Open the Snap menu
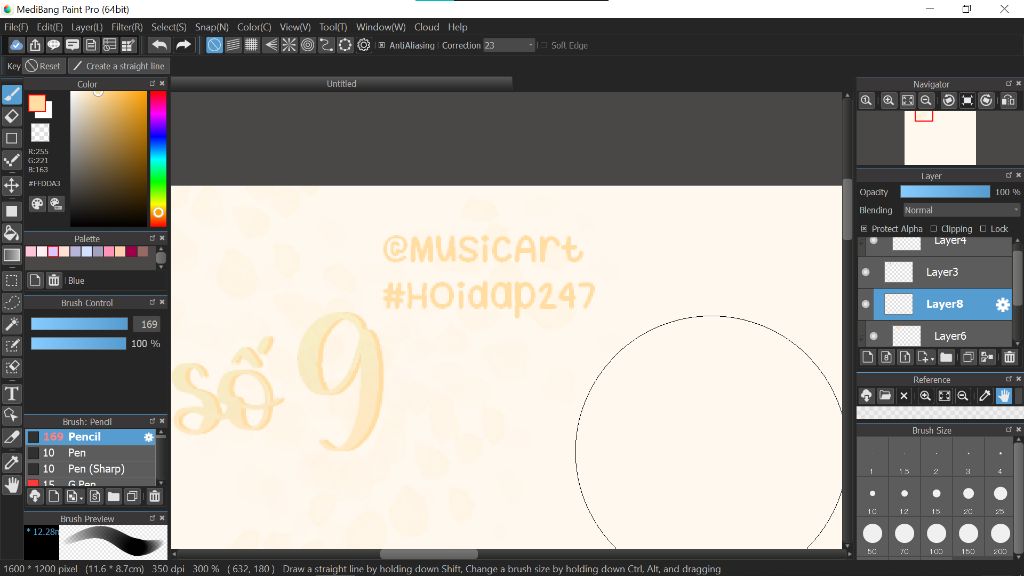Image resolution: width=1024 pixels, height=576 pixels. 212,27
